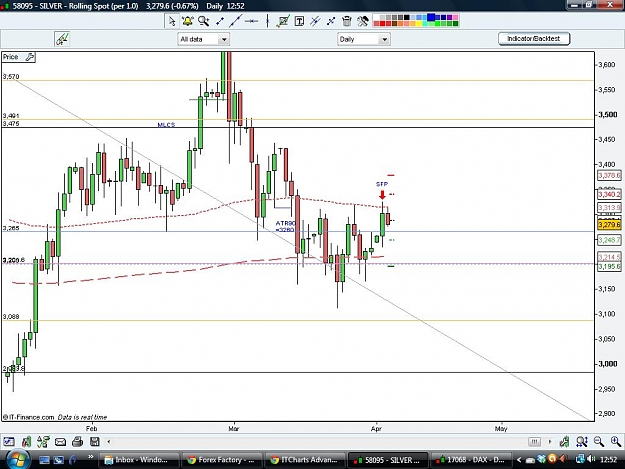Click the taskbar clock 12:52

[609, 459]
